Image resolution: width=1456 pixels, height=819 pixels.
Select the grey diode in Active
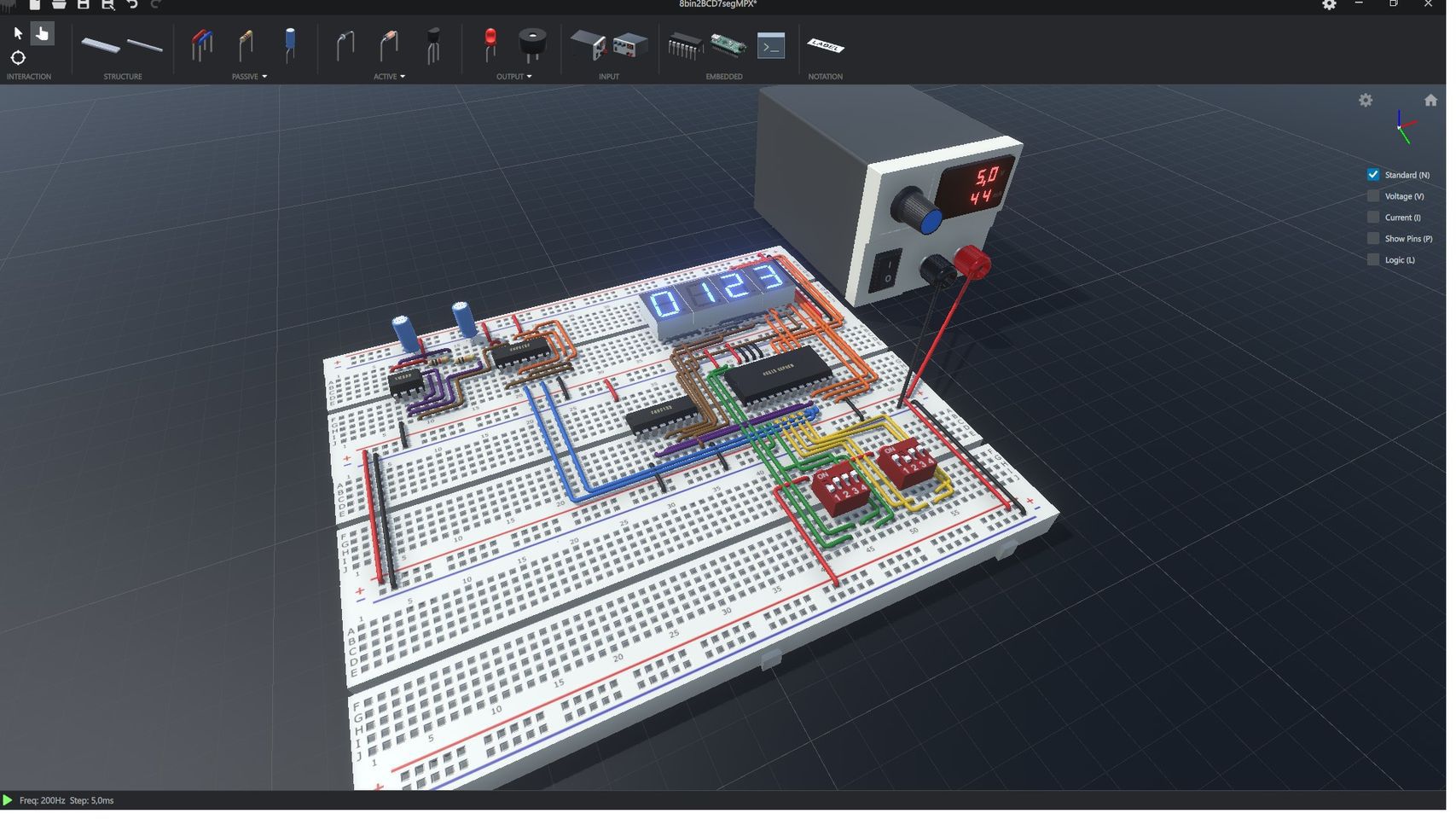345,45
